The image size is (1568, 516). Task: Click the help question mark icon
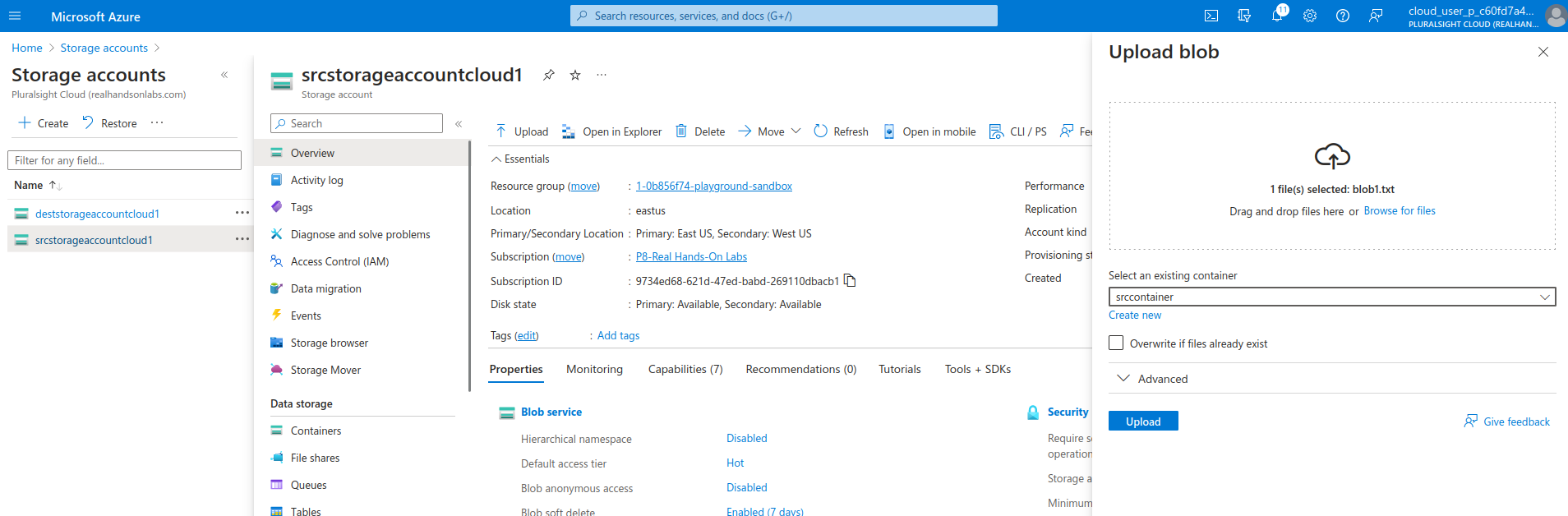pos(1343,16)
